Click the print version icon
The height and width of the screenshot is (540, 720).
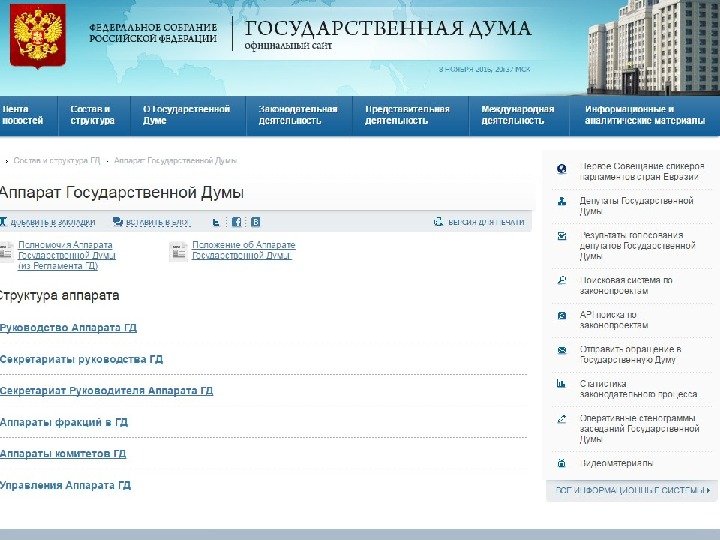pyautogui.click(x=439, y=222)
